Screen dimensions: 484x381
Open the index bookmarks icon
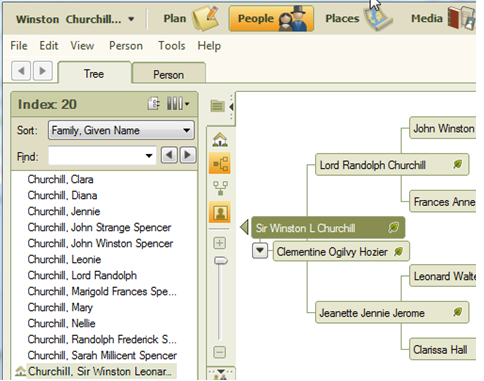pos(154,104)
